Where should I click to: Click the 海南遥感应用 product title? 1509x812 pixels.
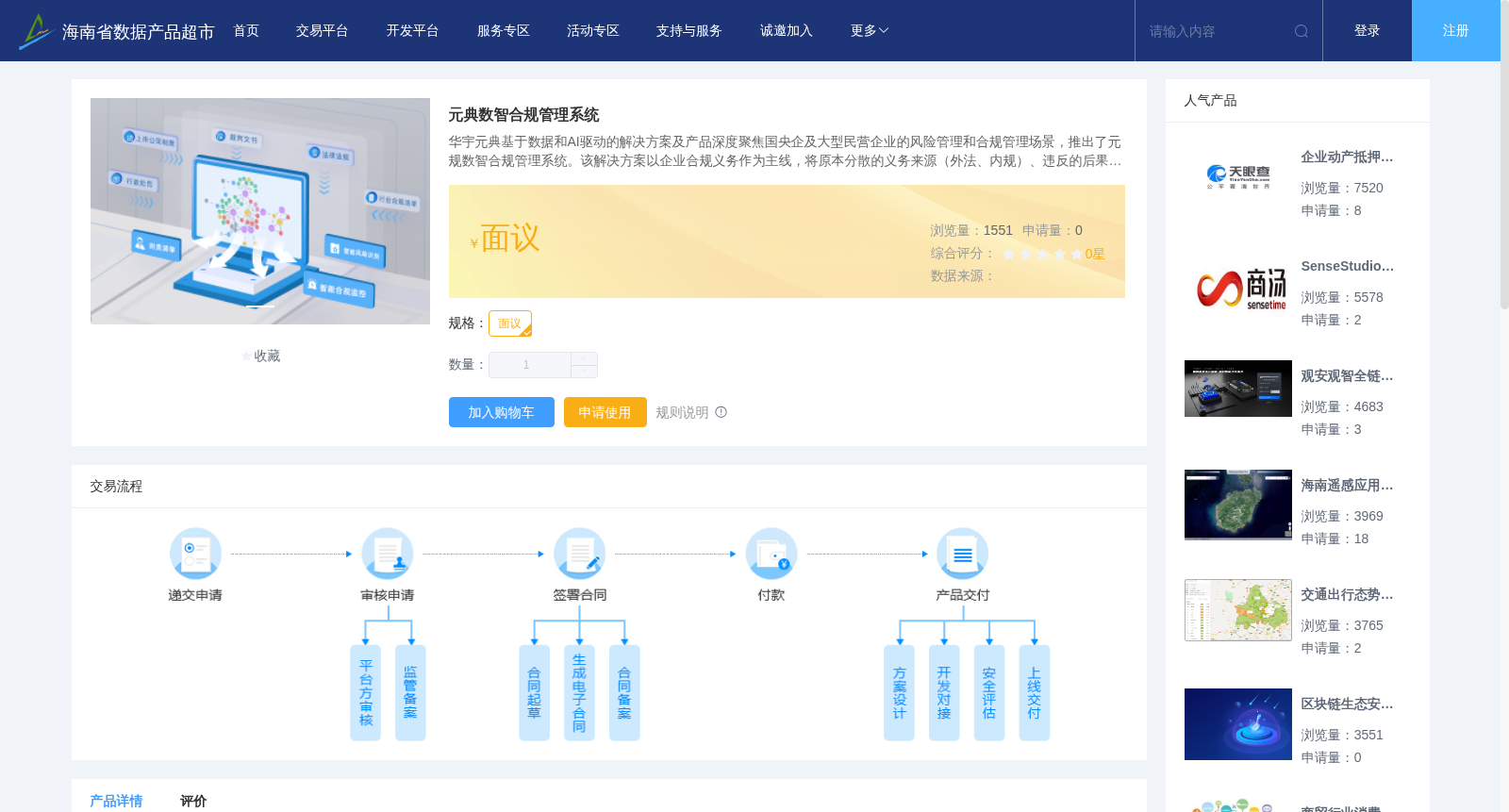pyautogui.click(x=1347, y=485)
